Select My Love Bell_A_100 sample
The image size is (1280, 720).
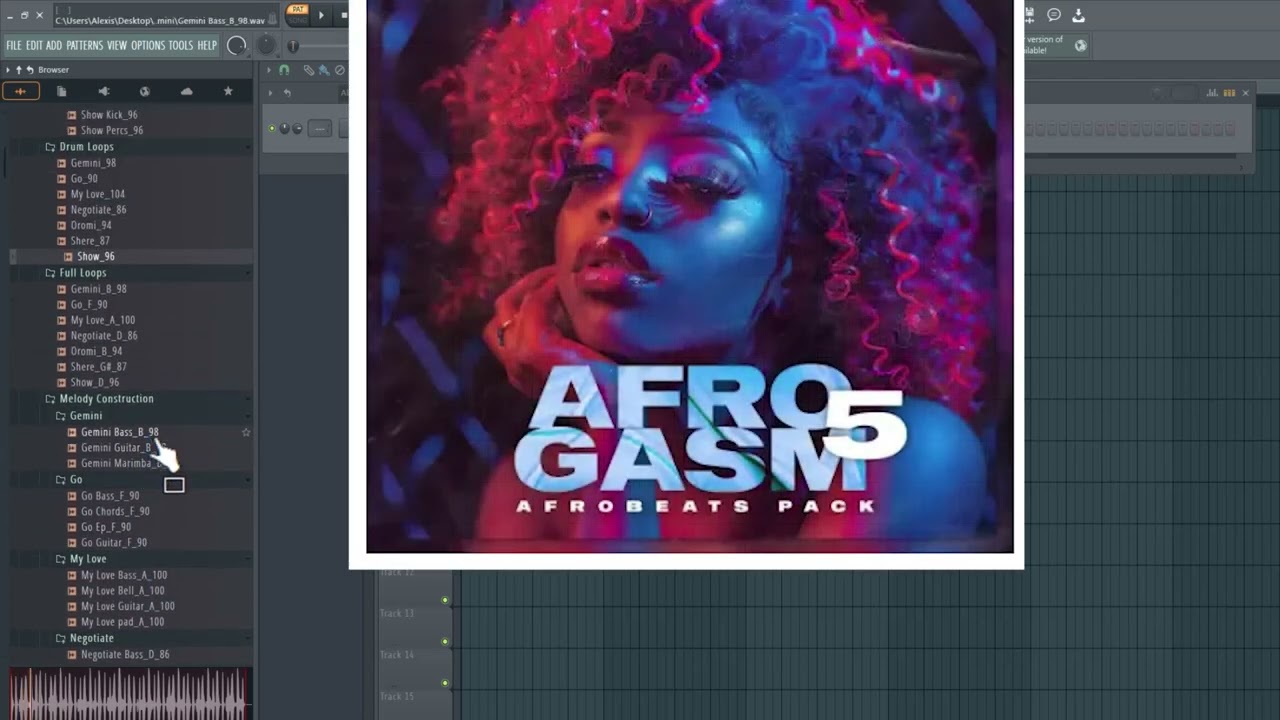122,591
